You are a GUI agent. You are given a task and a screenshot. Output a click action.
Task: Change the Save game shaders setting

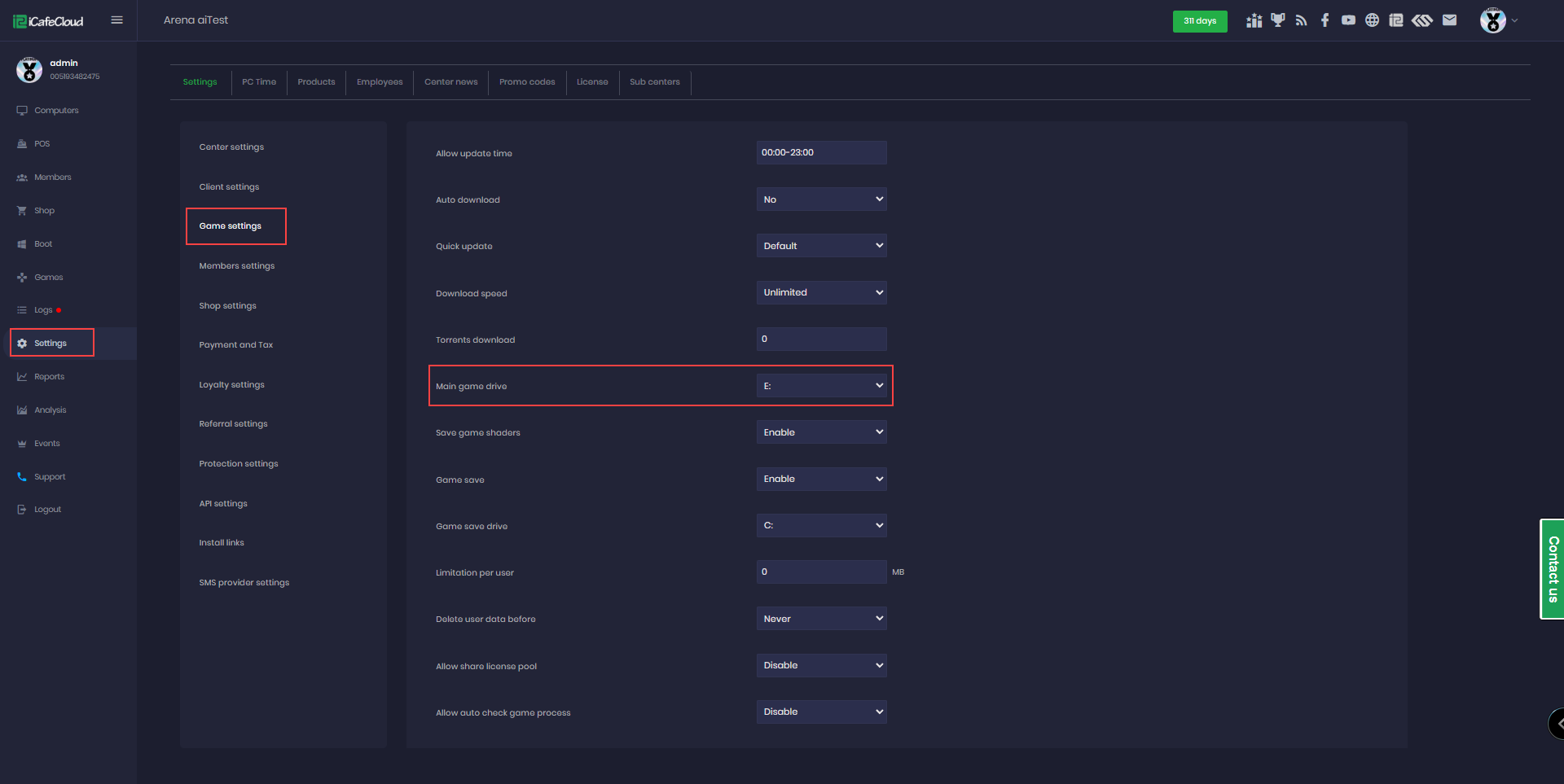click(821, 432)
